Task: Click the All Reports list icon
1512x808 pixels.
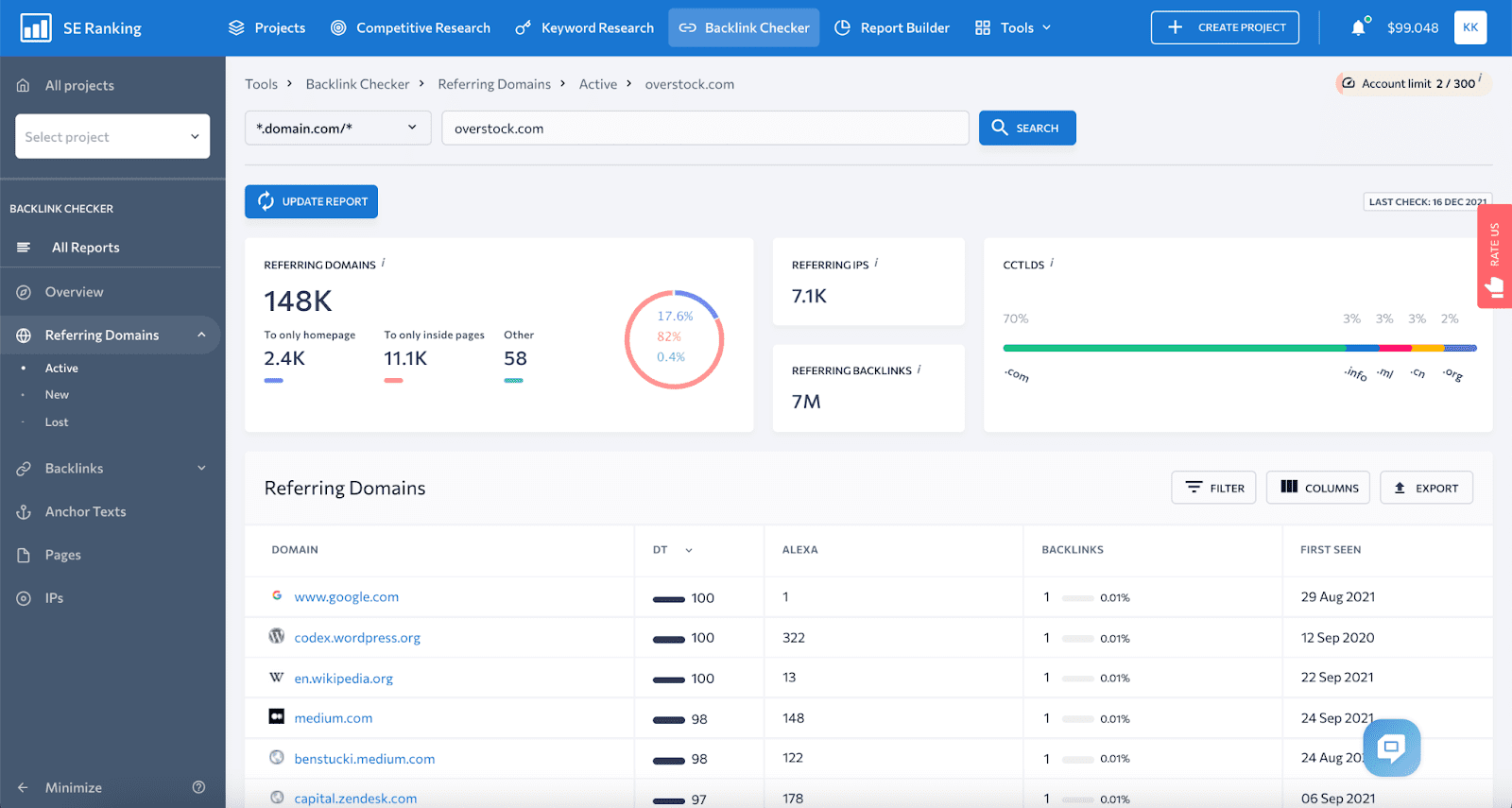Action: coord(24,248)
